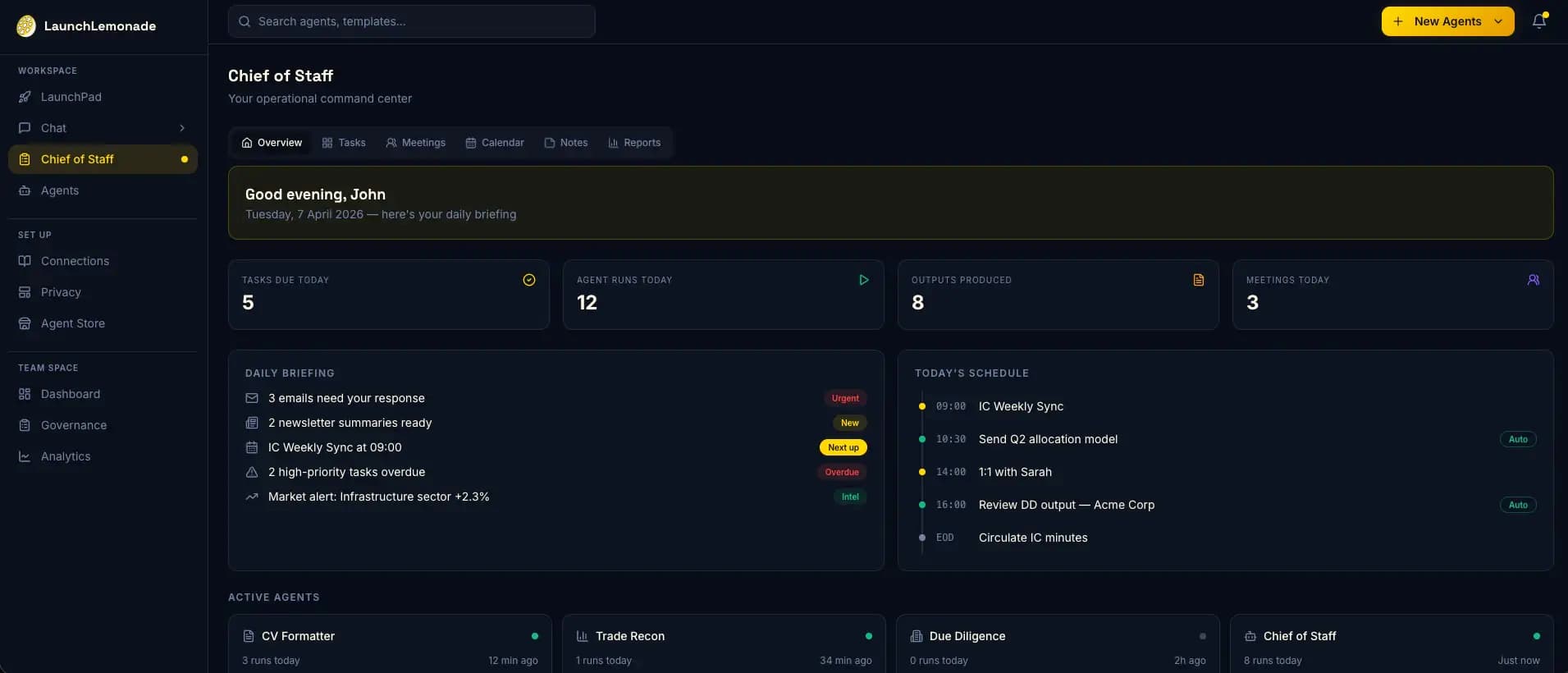Click the warning triangle beside overdue tasks
The image size is (1568, 673).
click(252, 472)
